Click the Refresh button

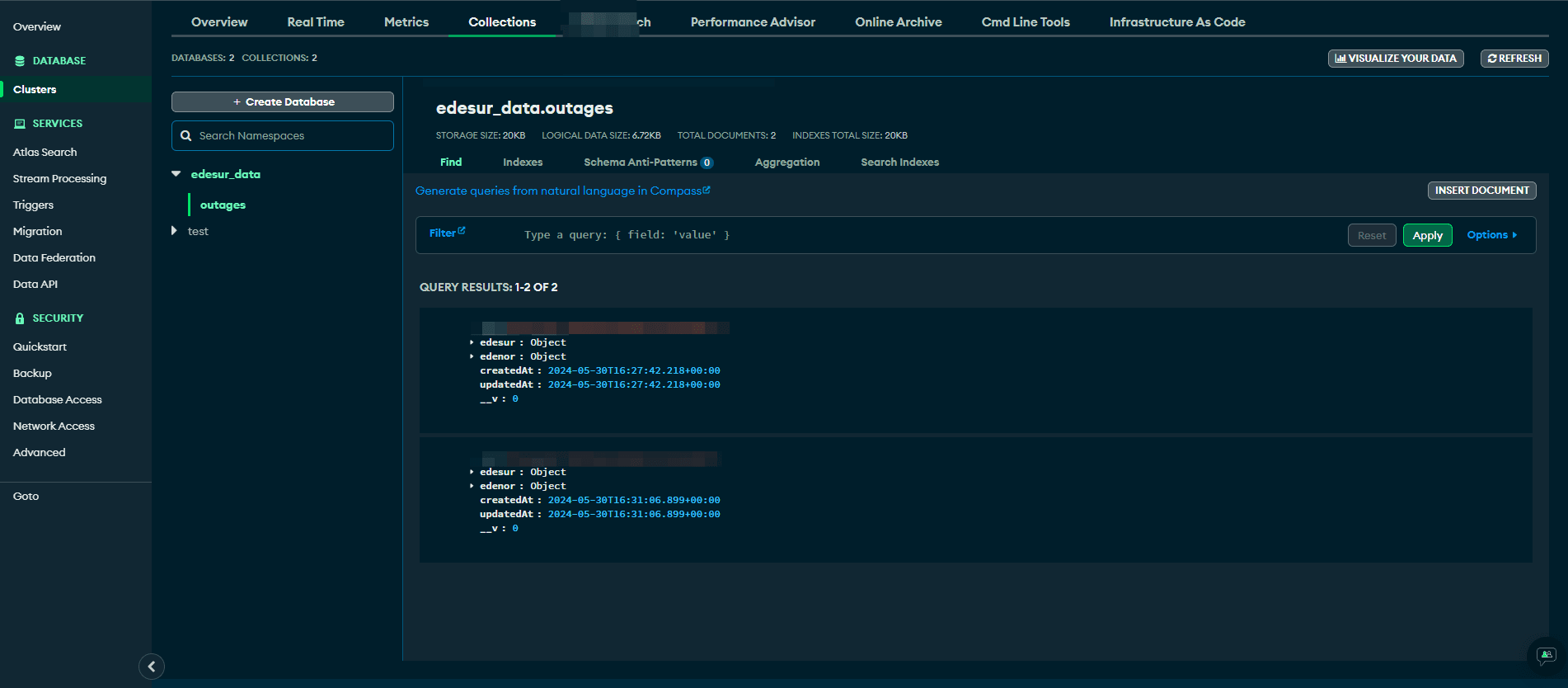click(1514, 59)
